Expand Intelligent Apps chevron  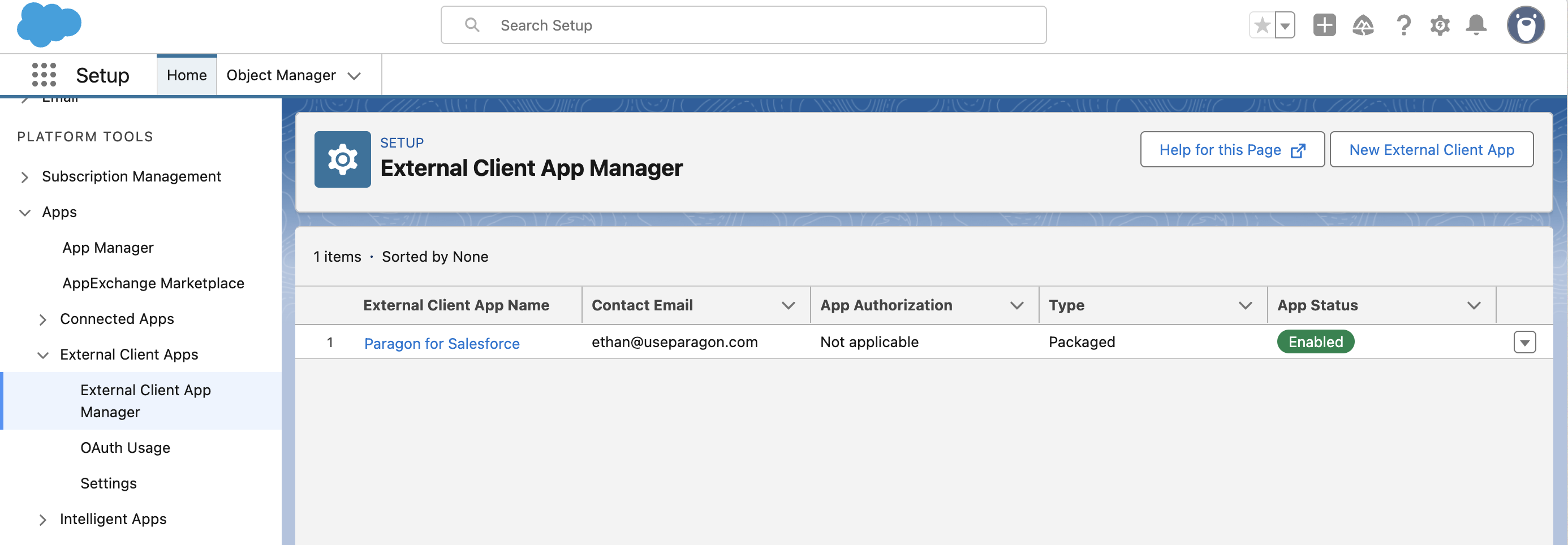pos(42,520)
